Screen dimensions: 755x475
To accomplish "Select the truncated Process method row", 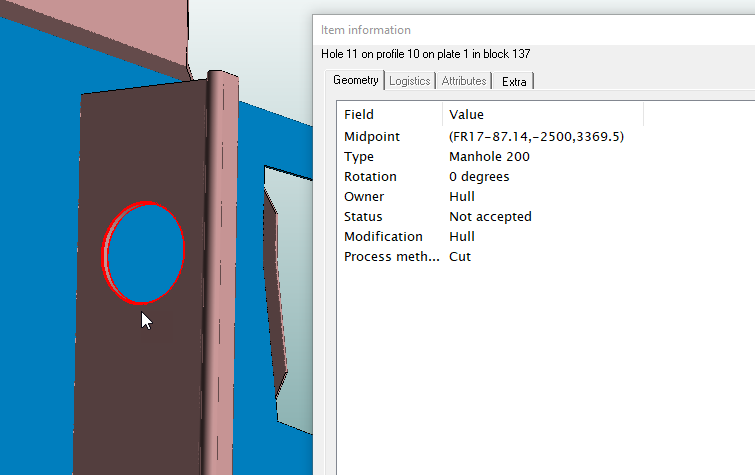I will pos(391,257).
